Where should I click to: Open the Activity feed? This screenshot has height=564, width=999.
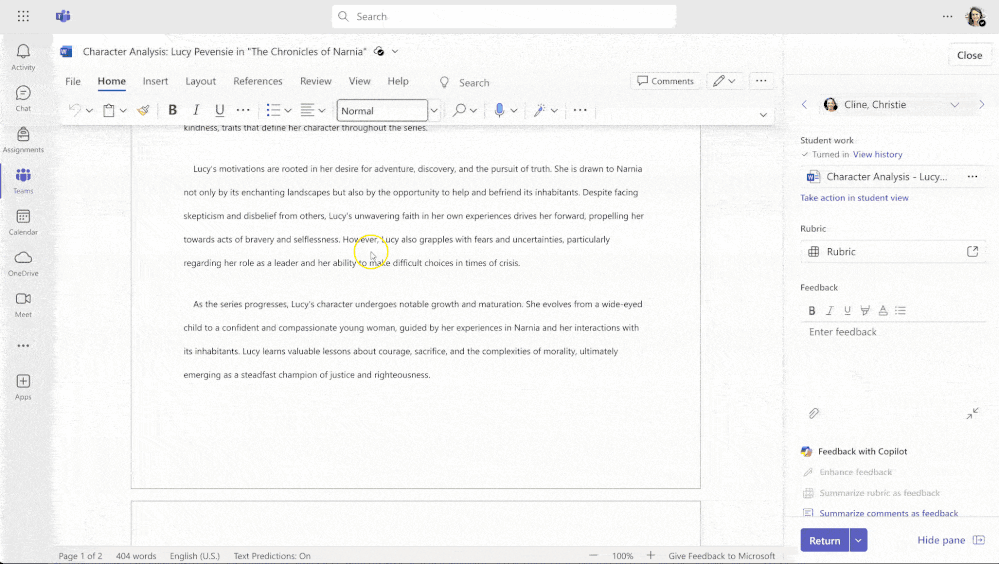(23, 57)
